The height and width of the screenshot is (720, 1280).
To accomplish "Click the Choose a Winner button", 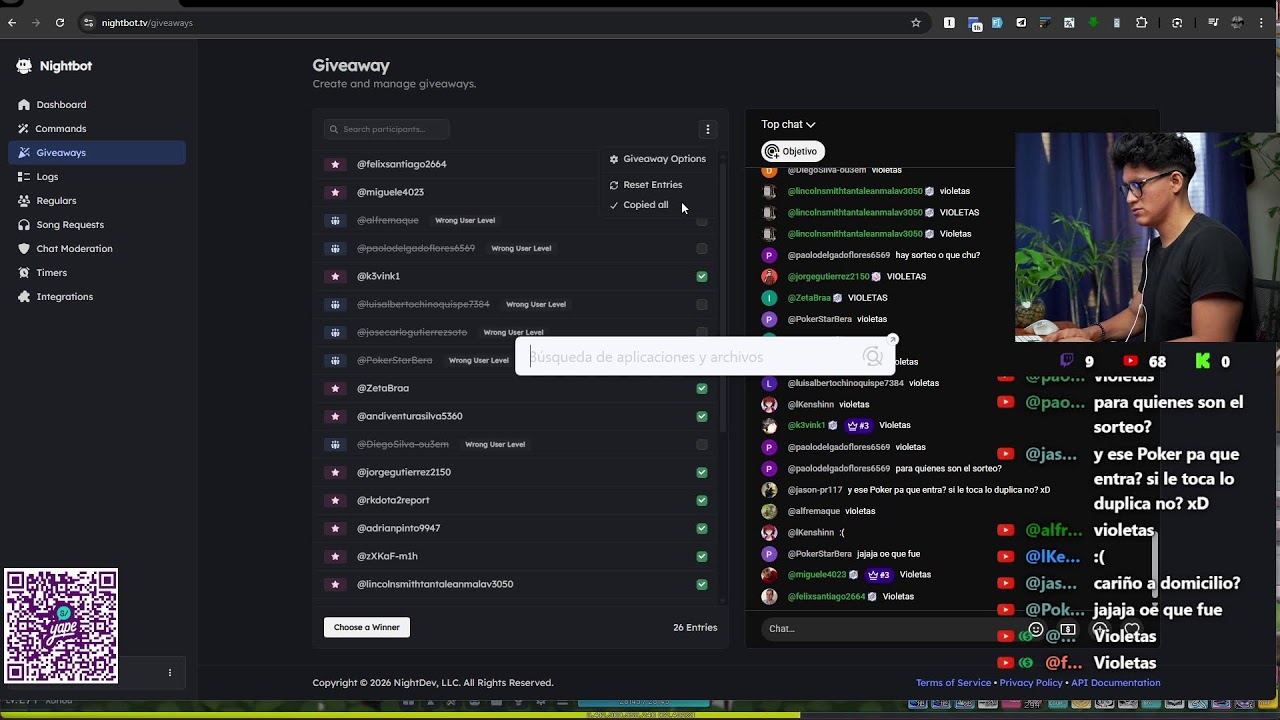I will 367,627.
